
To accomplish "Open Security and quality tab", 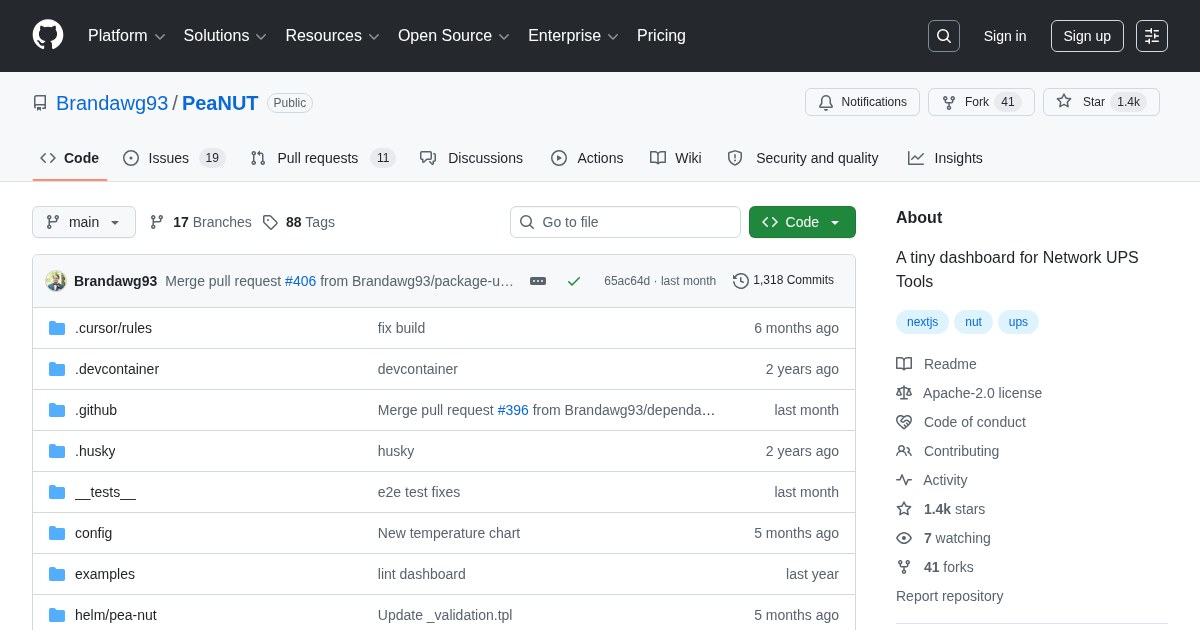I will coord(803,158).
